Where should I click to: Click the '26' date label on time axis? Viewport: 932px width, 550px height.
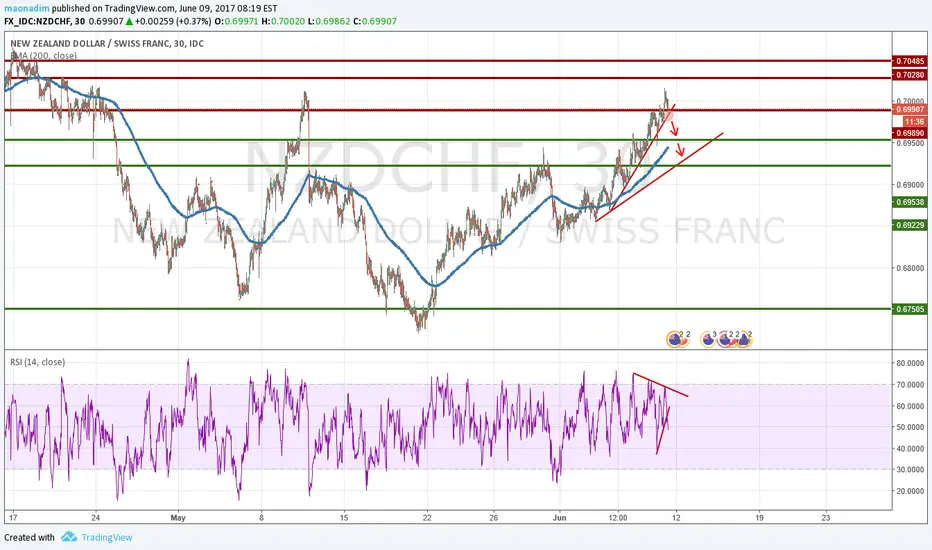click(494, 518)
